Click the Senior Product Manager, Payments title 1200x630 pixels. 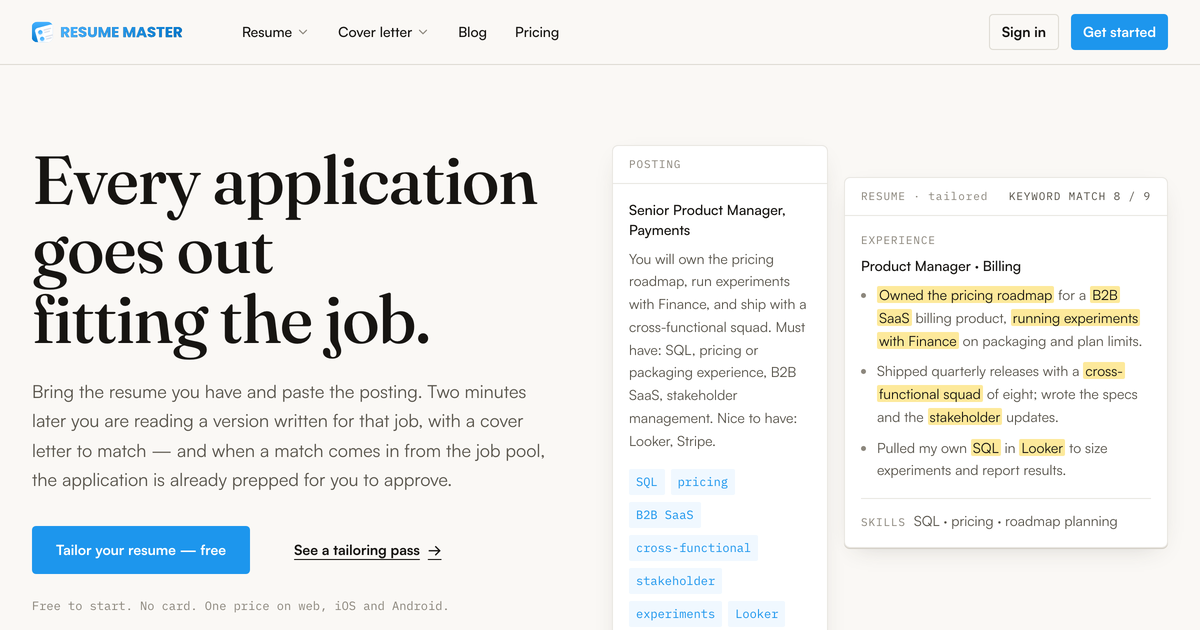coord(707,220)
